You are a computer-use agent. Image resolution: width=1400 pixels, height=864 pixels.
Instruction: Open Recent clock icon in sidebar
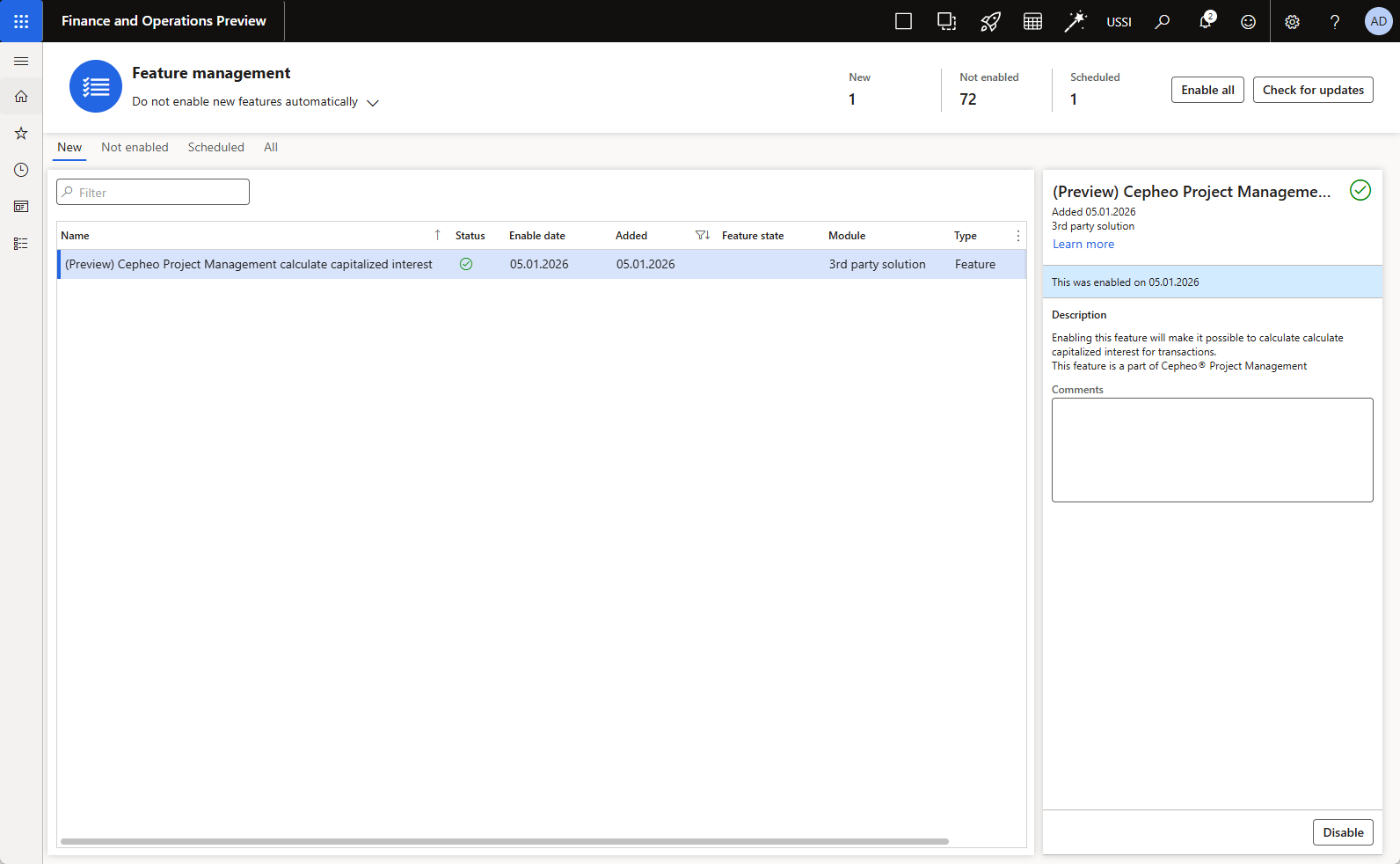[21, 170]
